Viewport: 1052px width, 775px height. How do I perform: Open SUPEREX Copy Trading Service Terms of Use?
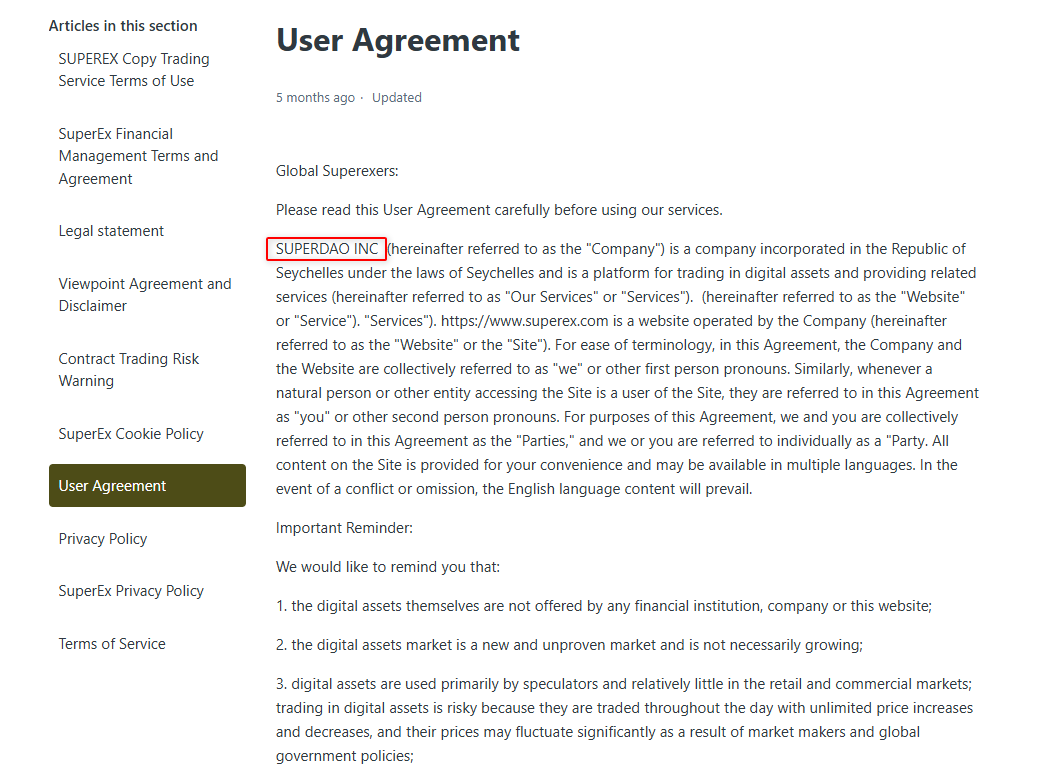tap(134, 70)
